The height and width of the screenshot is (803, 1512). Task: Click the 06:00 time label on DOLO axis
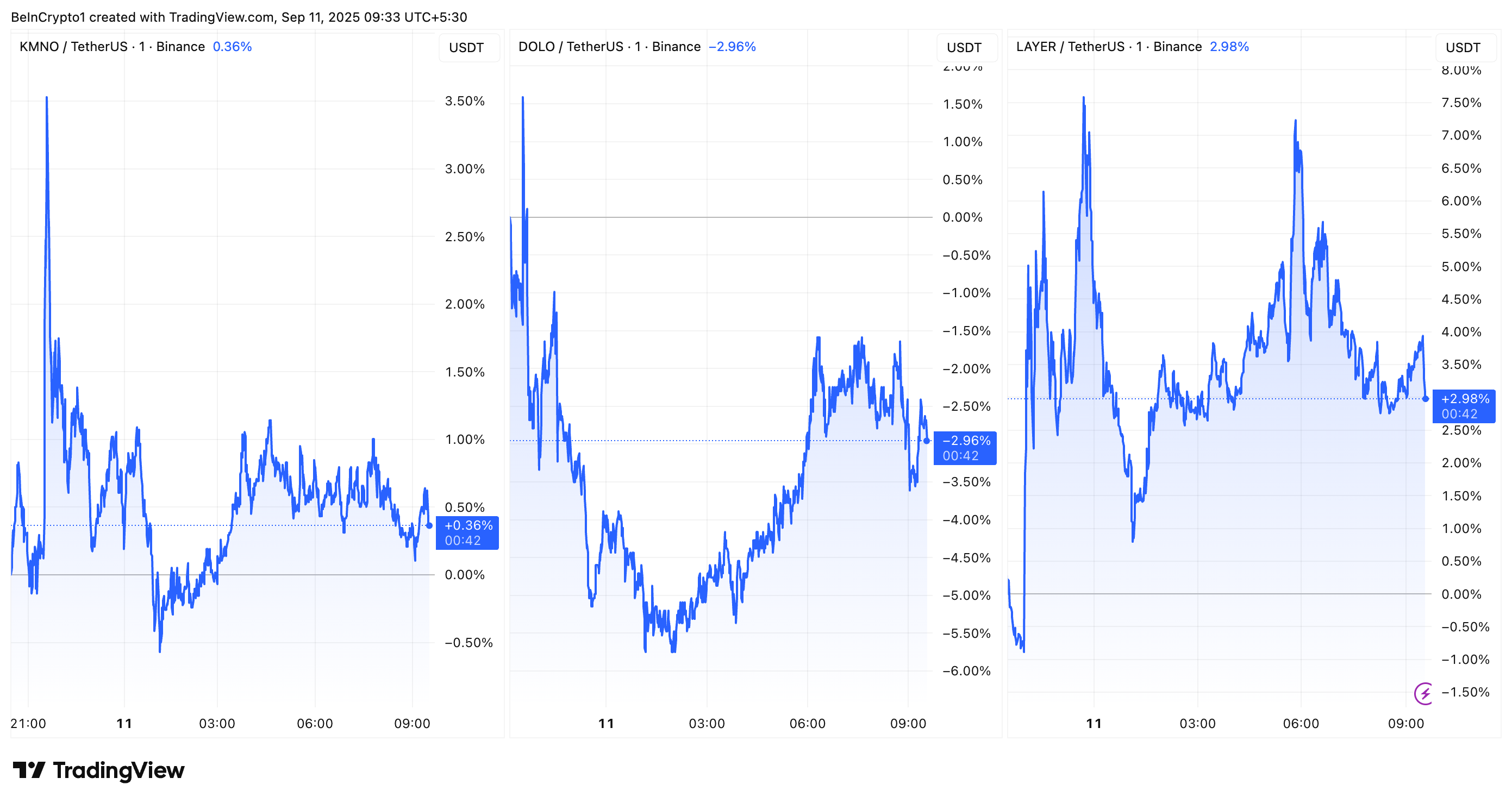[807, 723]
